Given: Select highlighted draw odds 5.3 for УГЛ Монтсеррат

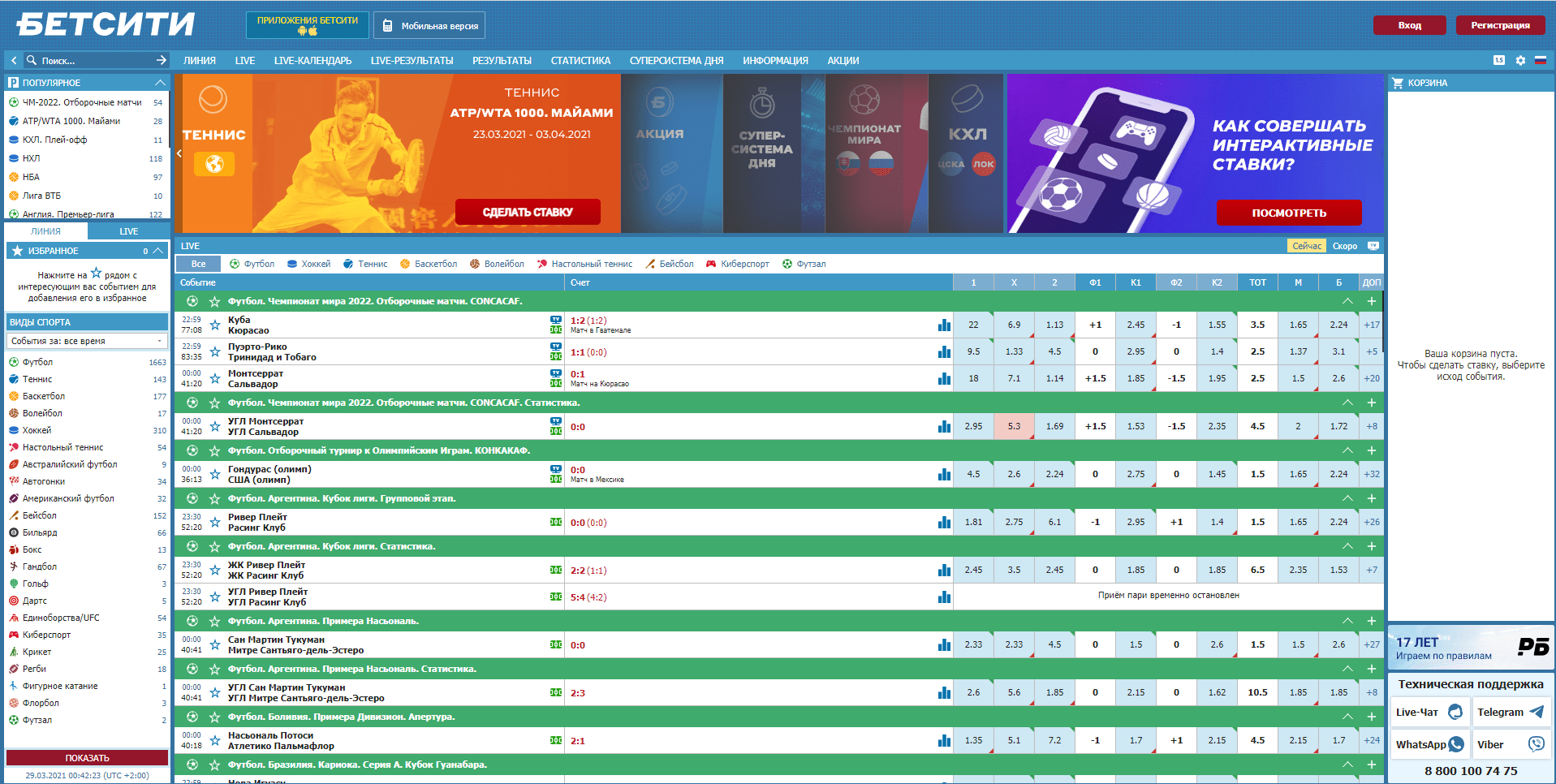Looking at the screenshot, I should click(x=1014, y=426).
